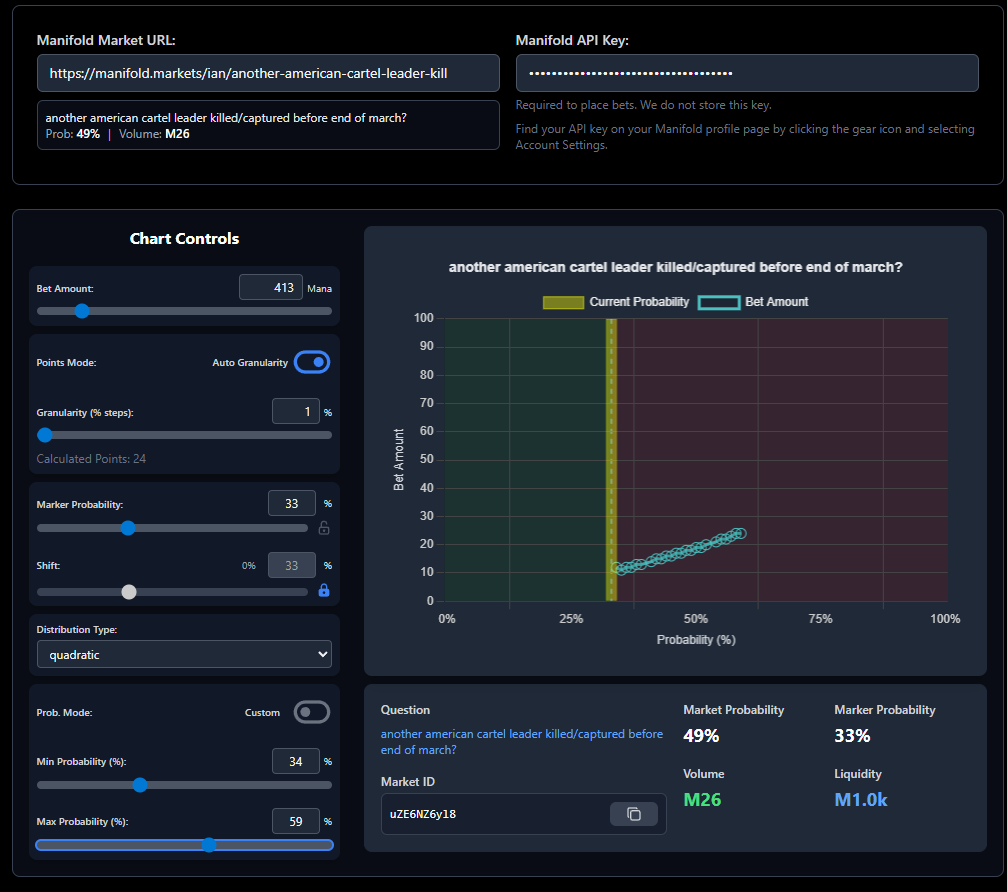The height and width of the screenshot is (892, 1007).
Task: Click the blue Shift lock icon
Action: (x=323, y=591)
